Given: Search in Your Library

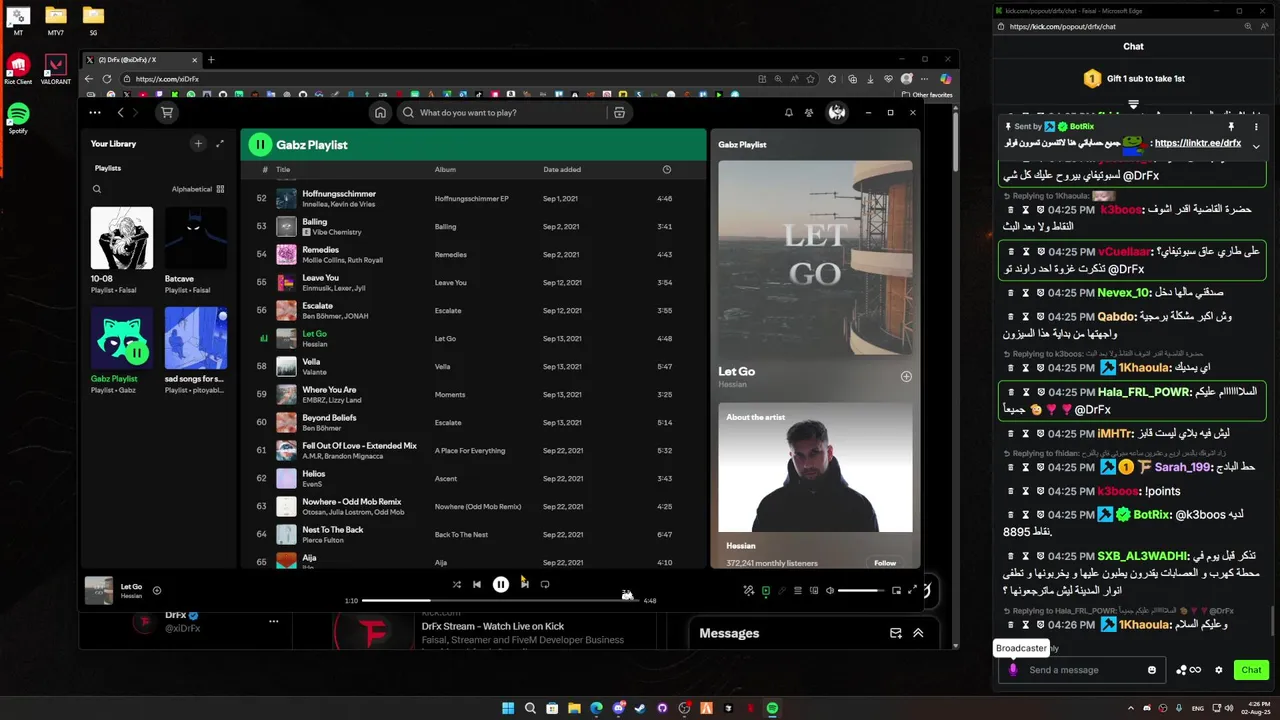Looking at the screenshot, I should coord(97,189).
